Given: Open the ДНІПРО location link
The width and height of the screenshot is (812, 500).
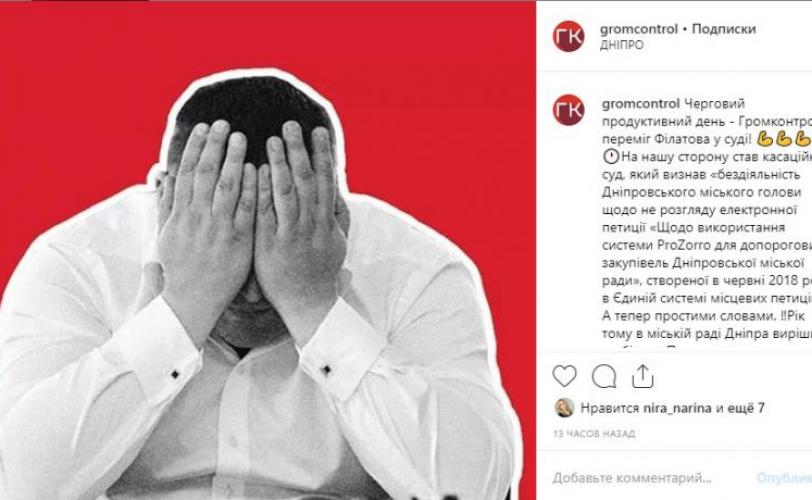Looking at the screenshot, I should (621, 45).
